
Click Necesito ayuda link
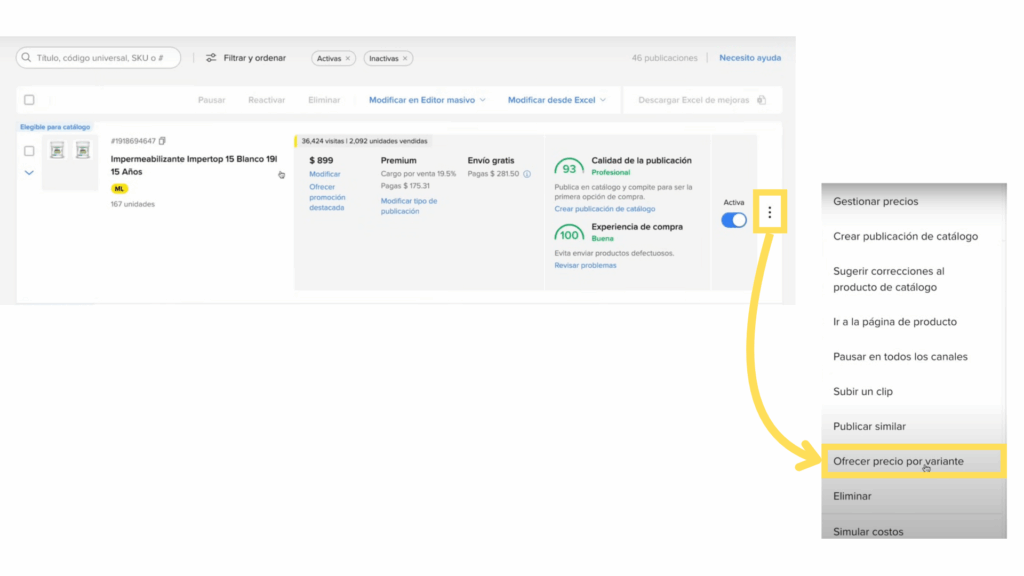click(x=750, y=58)
